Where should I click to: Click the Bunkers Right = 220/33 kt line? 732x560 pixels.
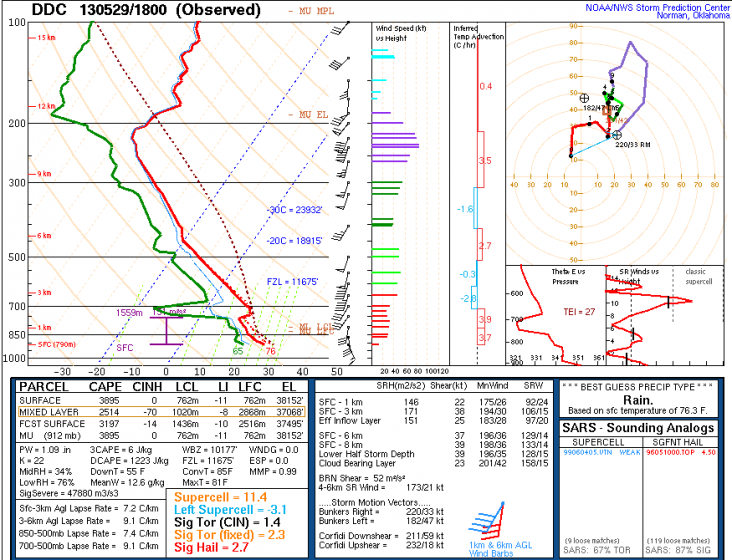[x=381, y=511]
